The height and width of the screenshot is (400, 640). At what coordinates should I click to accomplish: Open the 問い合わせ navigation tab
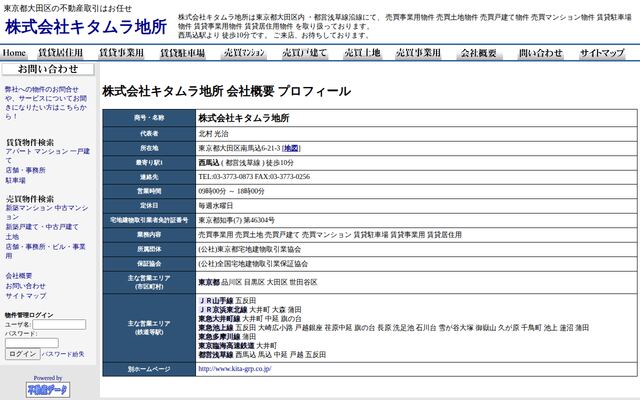point(541,53)
